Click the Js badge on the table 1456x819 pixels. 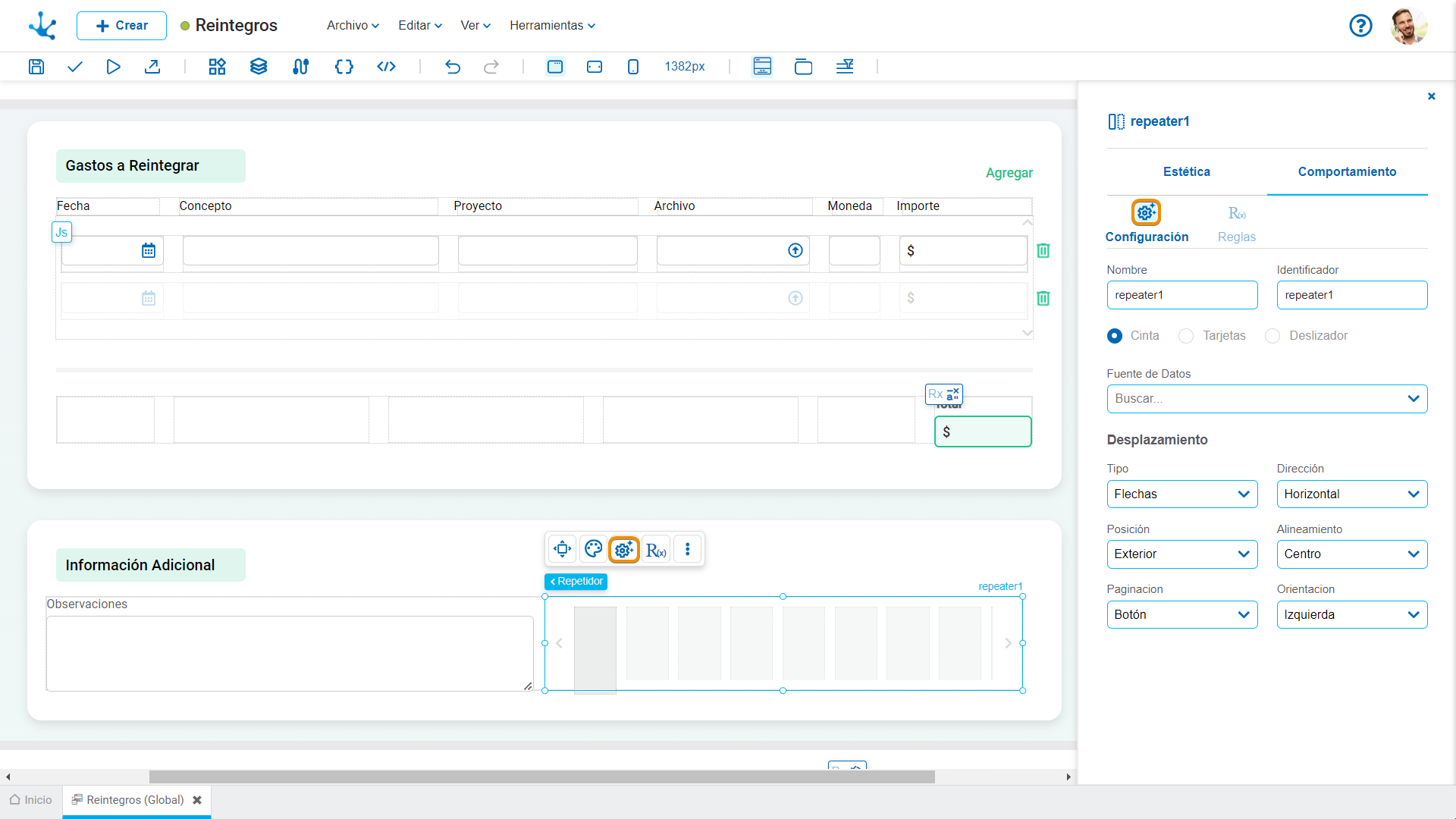click(x=61, y=232)
